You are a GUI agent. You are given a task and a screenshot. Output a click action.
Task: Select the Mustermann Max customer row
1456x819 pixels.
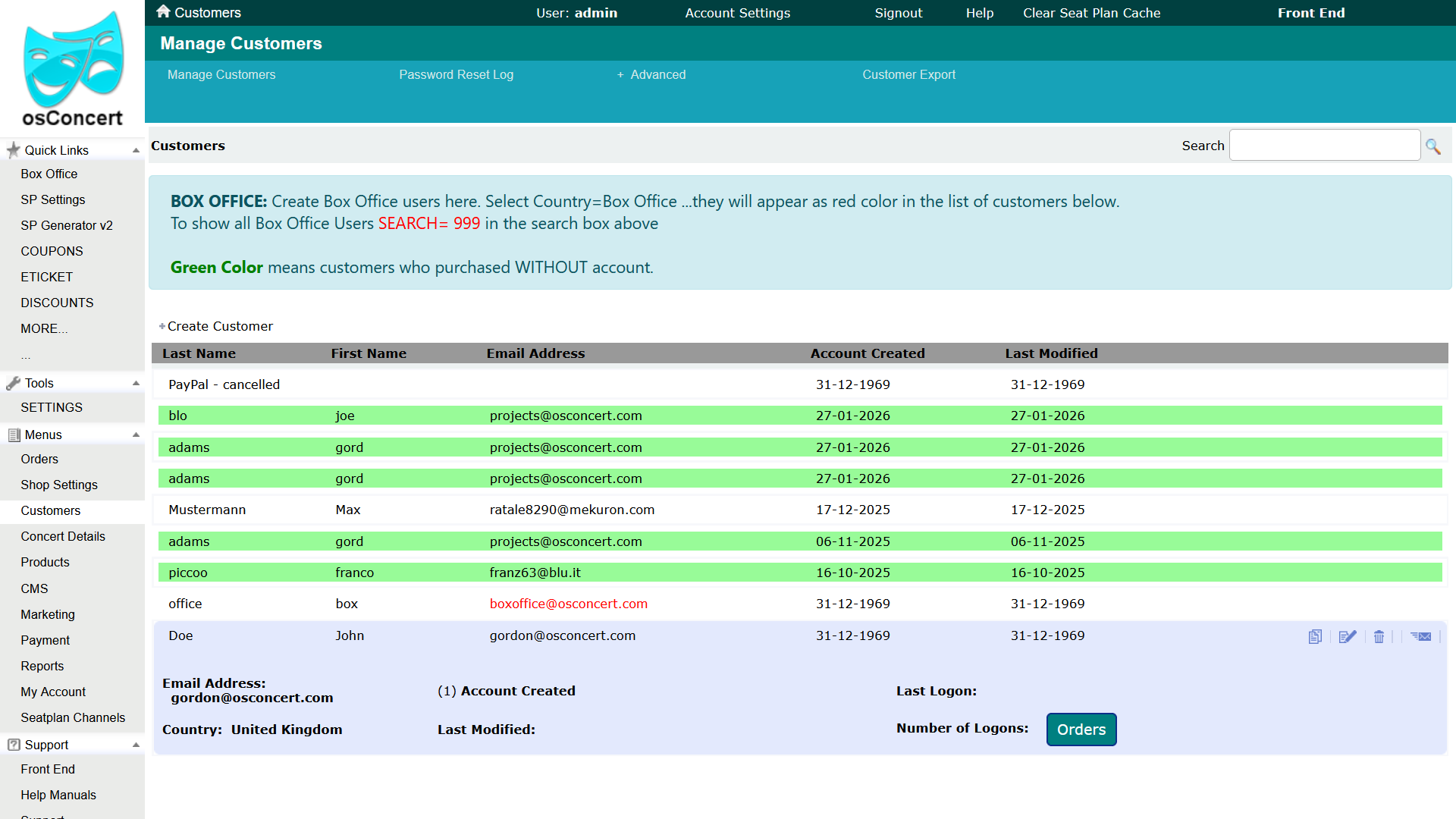800,510
